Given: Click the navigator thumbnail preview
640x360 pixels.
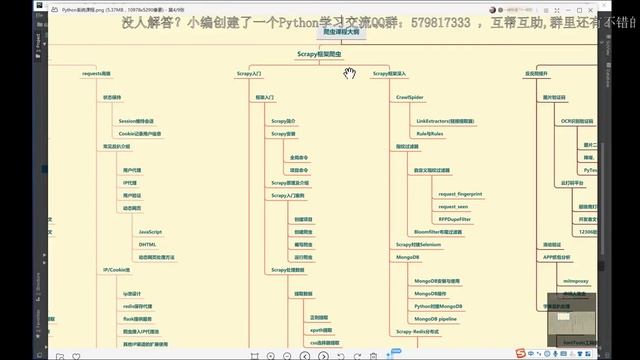Looking at the screenshot, I should pyautogui.click(x=571, y=320).
